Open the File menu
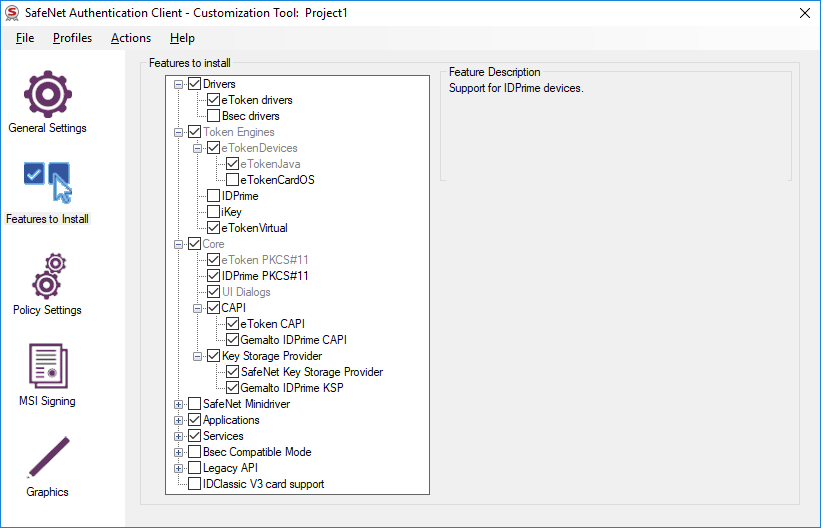823x530 pixels. [25, 38]
